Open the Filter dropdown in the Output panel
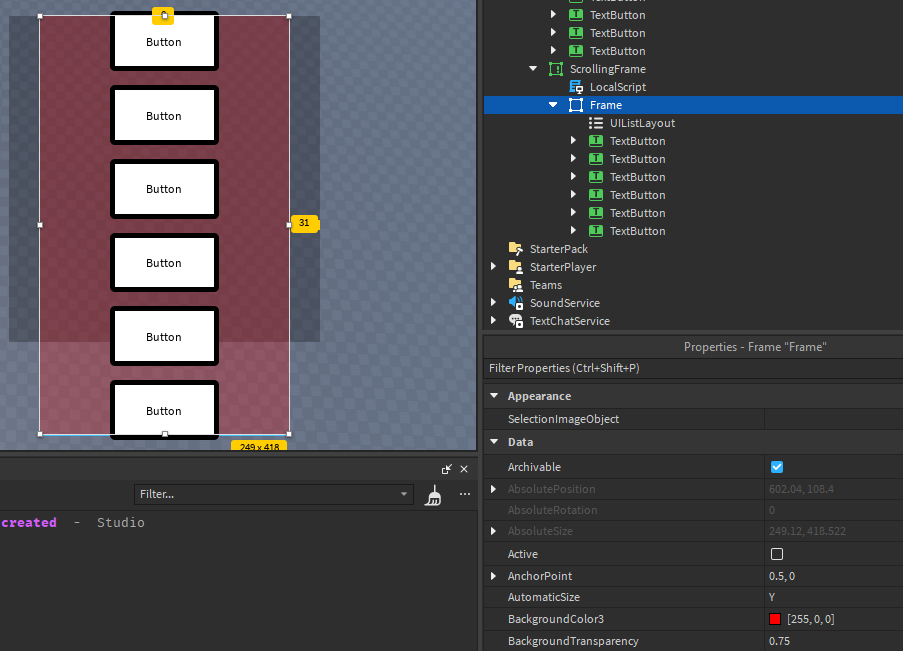Viewport: 903px width, 651px height. 403,493
